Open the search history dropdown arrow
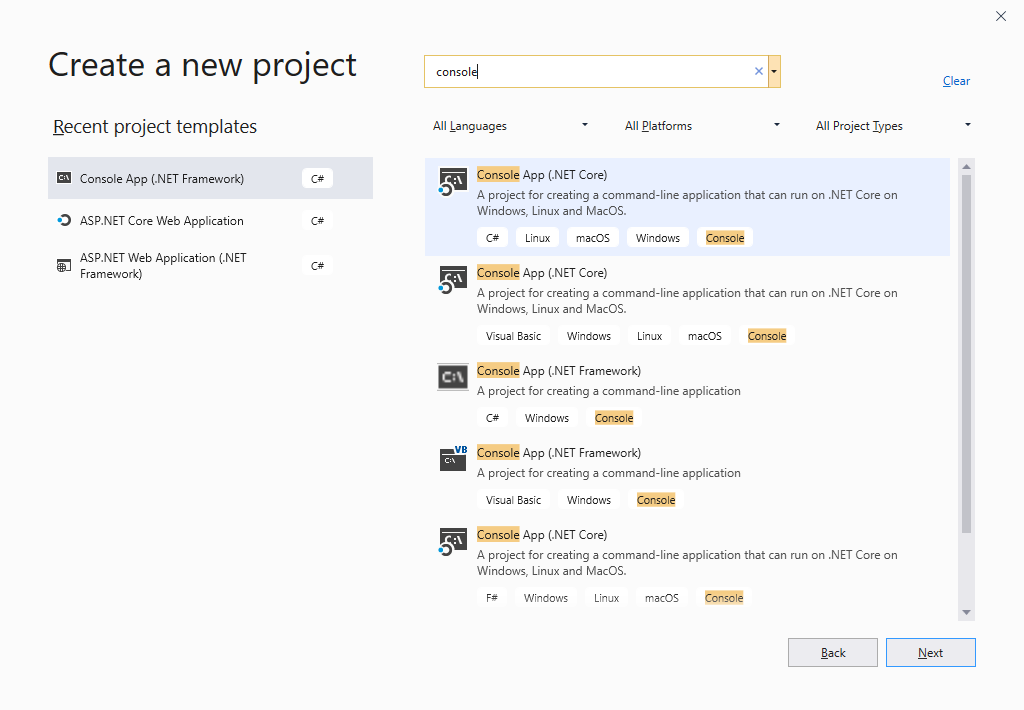1024x710 pixels. [774, 71]
